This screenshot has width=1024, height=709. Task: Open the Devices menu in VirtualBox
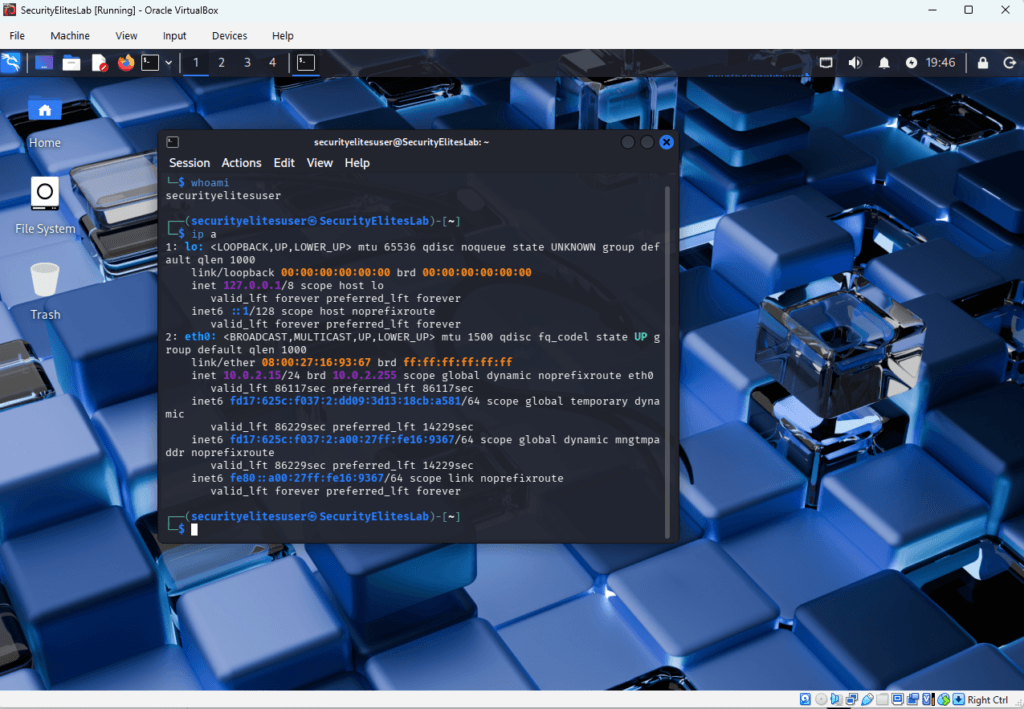coord(229,35)
